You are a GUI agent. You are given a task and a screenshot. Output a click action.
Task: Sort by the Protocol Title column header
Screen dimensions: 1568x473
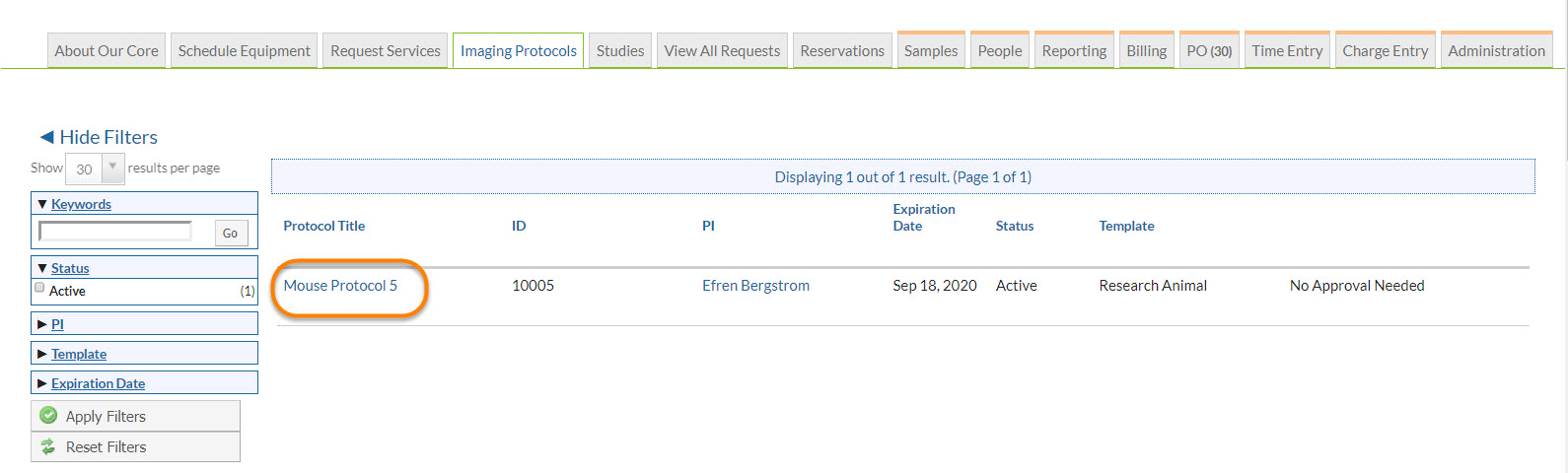[323, 226]
